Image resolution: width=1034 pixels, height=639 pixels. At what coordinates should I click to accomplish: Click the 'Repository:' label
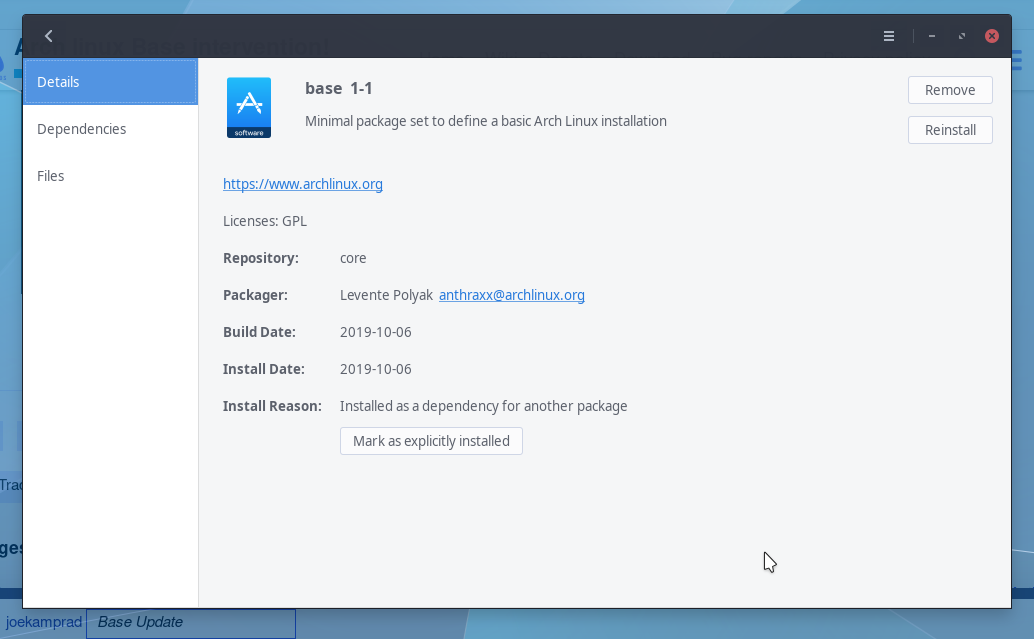pos(260,258)
